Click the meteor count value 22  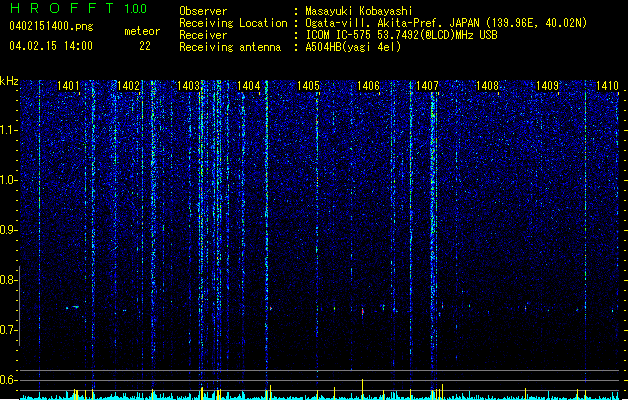click(x=145, y=46)
